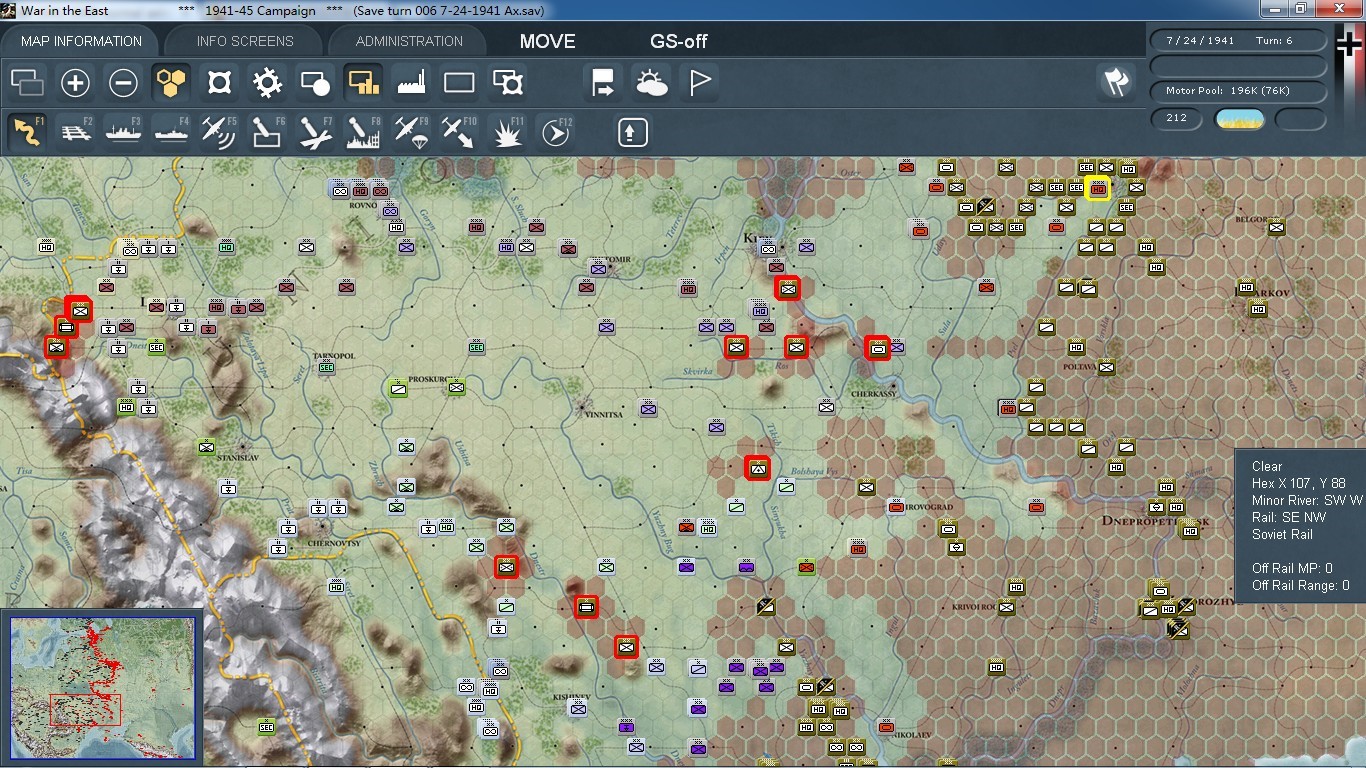The height and width of the screenshot is (768, 1366).
Task: Click the CHERKASSY city label
Action: [872, 395]
